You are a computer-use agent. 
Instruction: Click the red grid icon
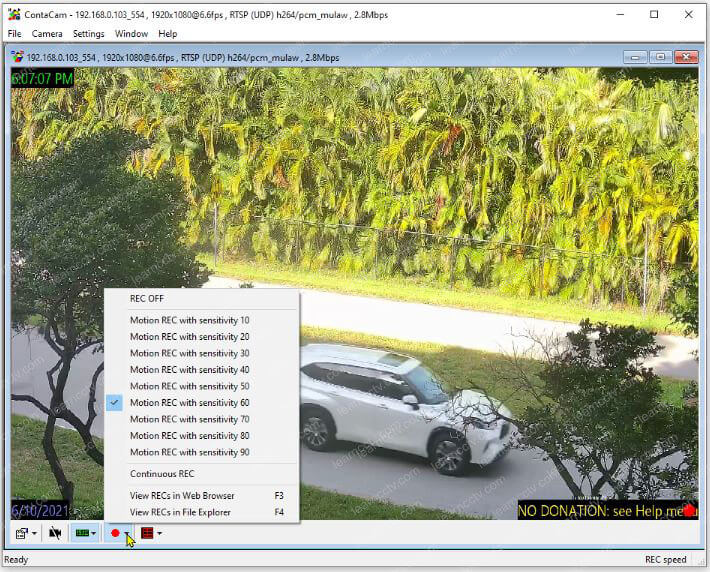coord(147,533)
